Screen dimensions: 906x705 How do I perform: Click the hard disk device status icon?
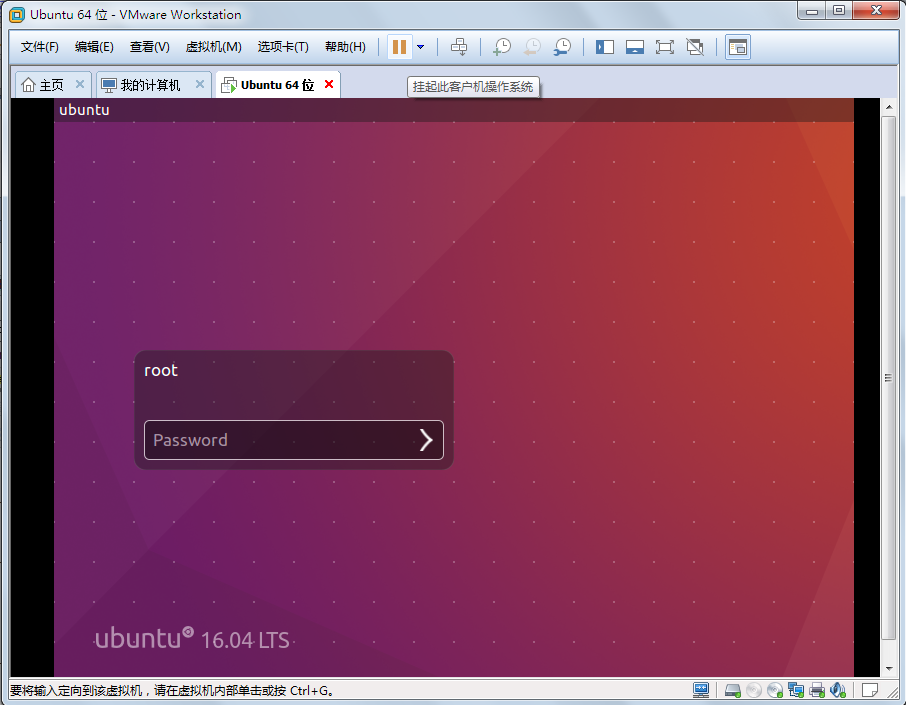733,690
